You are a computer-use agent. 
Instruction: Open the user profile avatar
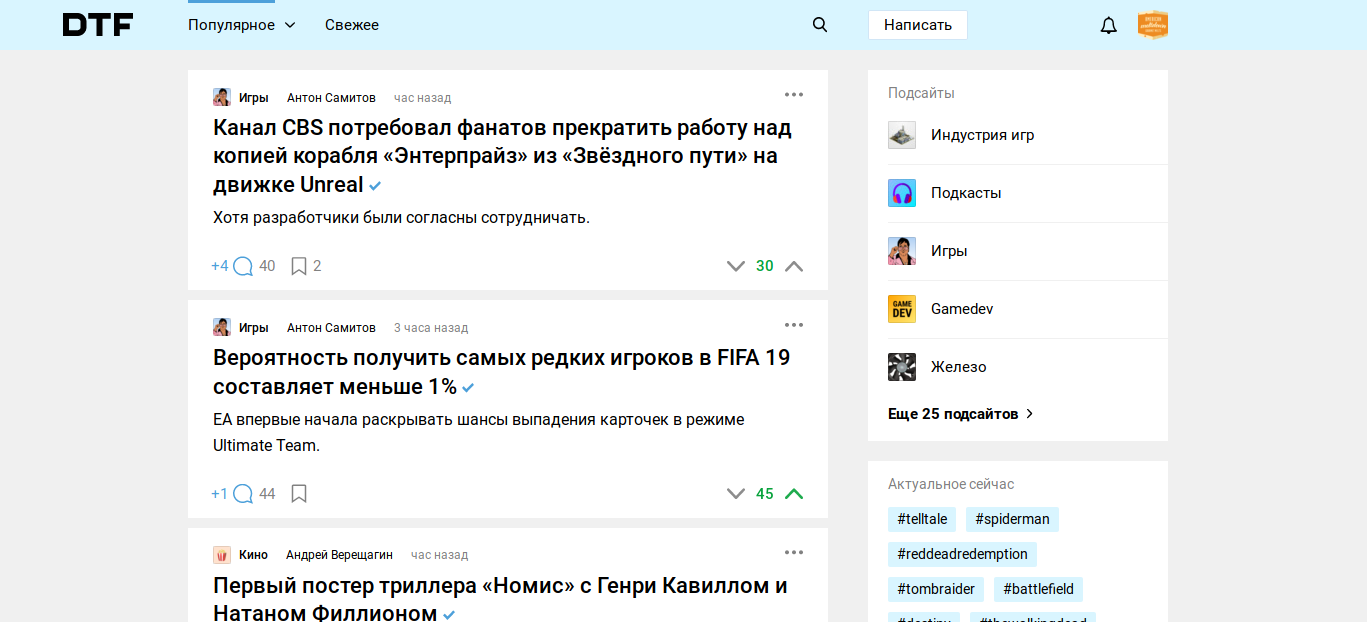point(1152,25)
